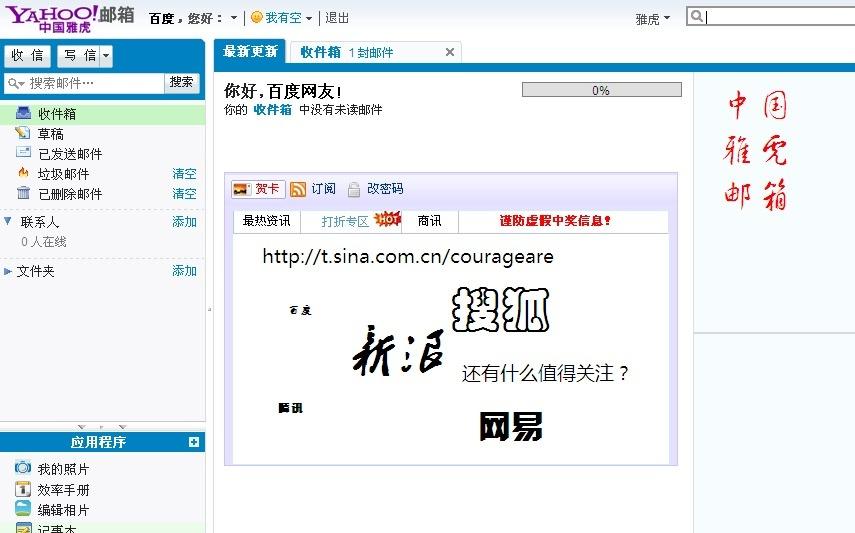
Task: Open 我的照片 application
Action: (x=63, y=469)
